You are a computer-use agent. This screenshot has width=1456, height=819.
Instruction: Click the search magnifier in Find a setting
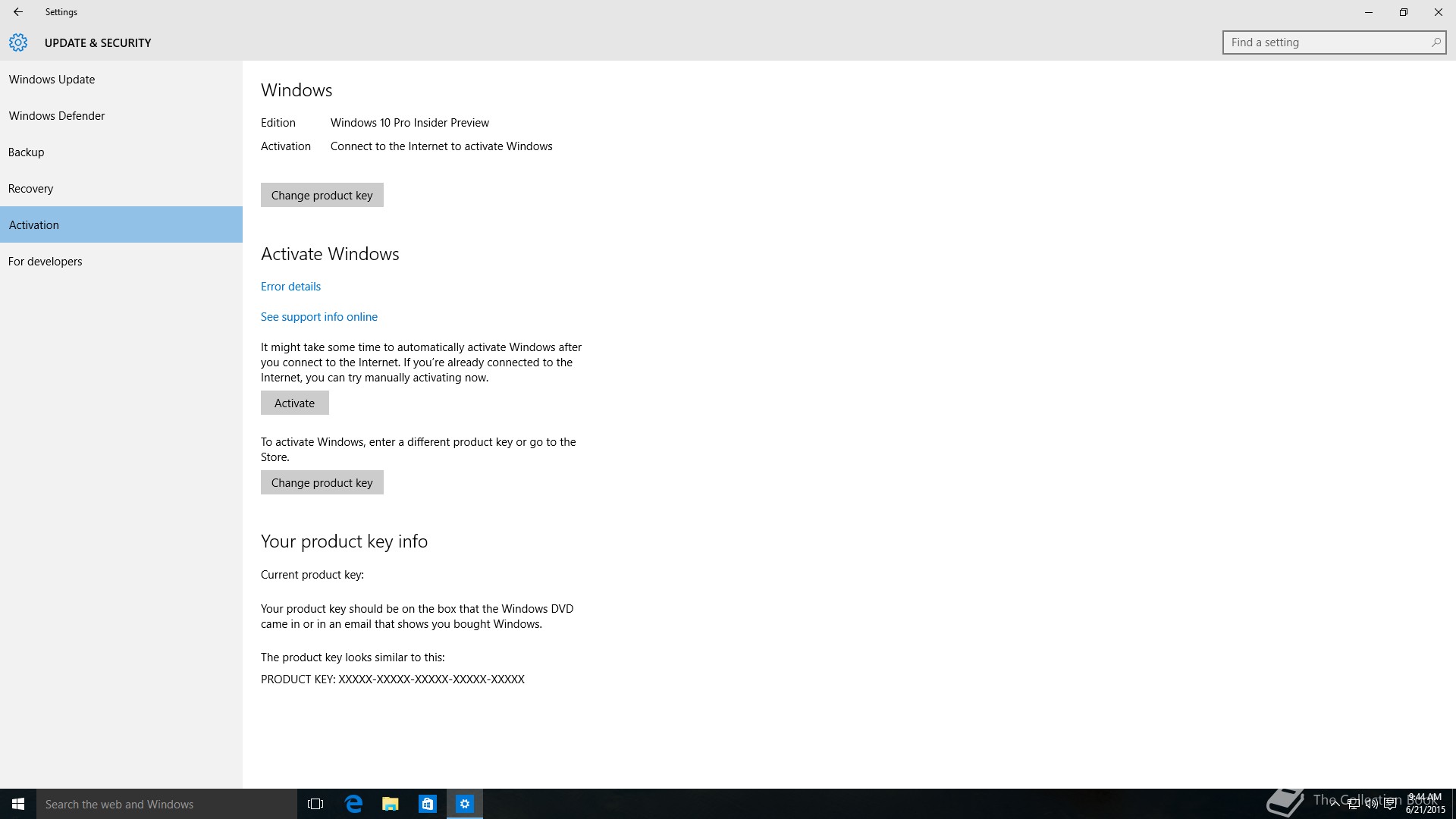(1436, 42)
